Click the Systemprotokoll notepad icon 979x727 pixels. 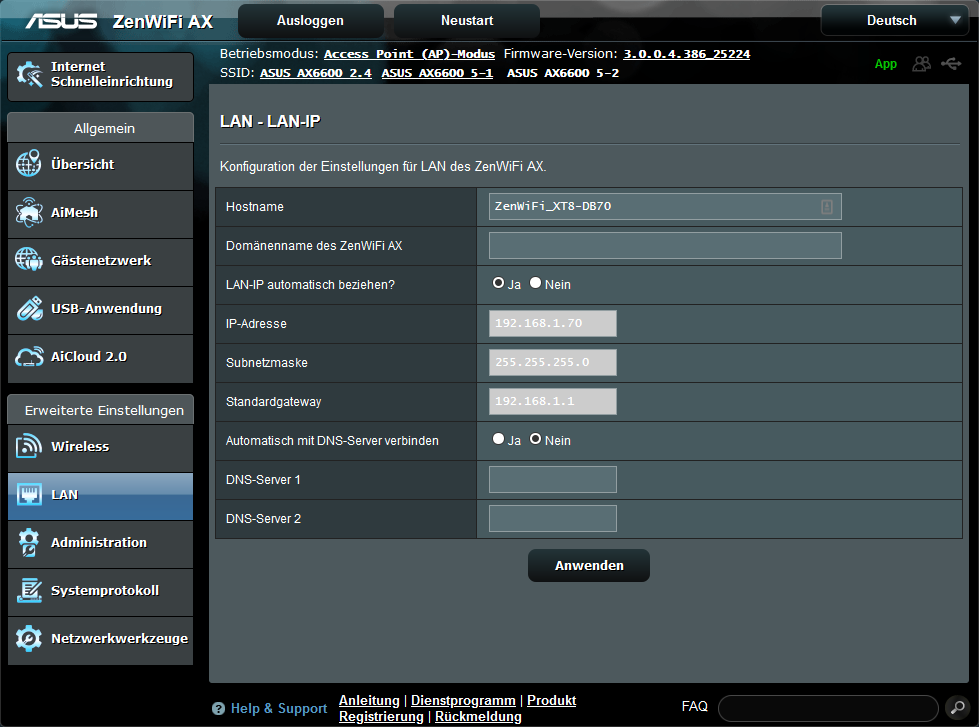[x=29, y=590]
